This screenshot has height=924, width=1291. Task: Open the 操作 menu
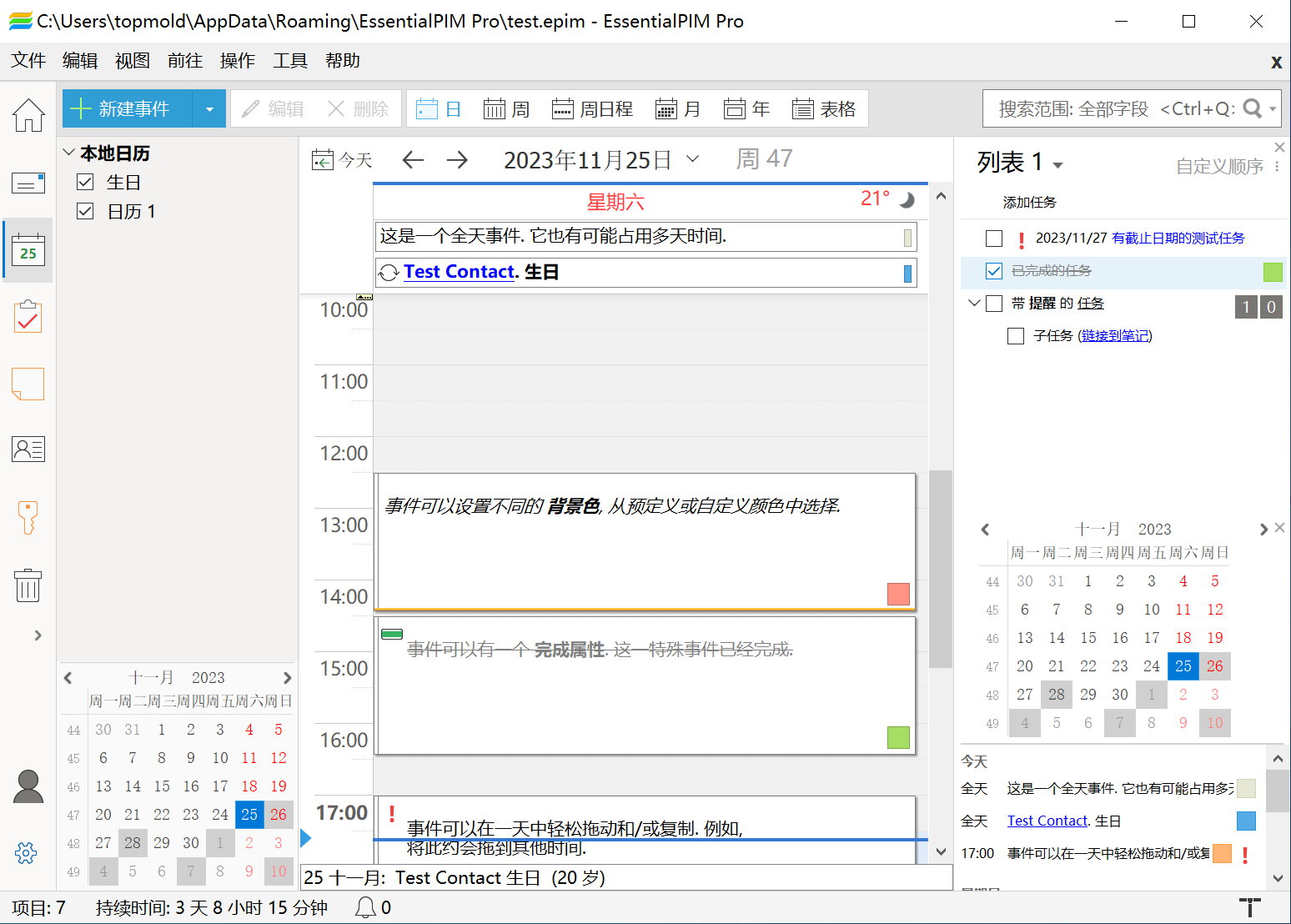238,61
